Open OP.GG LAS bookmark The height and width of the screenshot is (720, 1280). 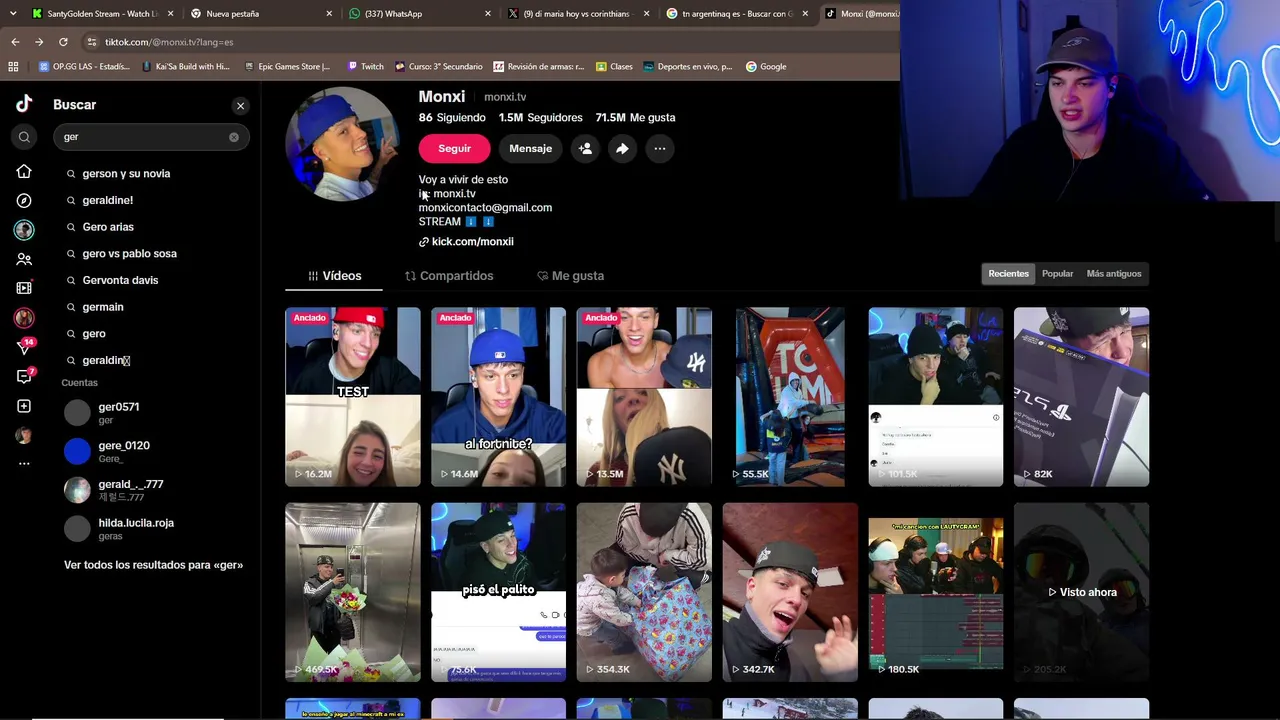pyautogui.click(x=84, y=67)
